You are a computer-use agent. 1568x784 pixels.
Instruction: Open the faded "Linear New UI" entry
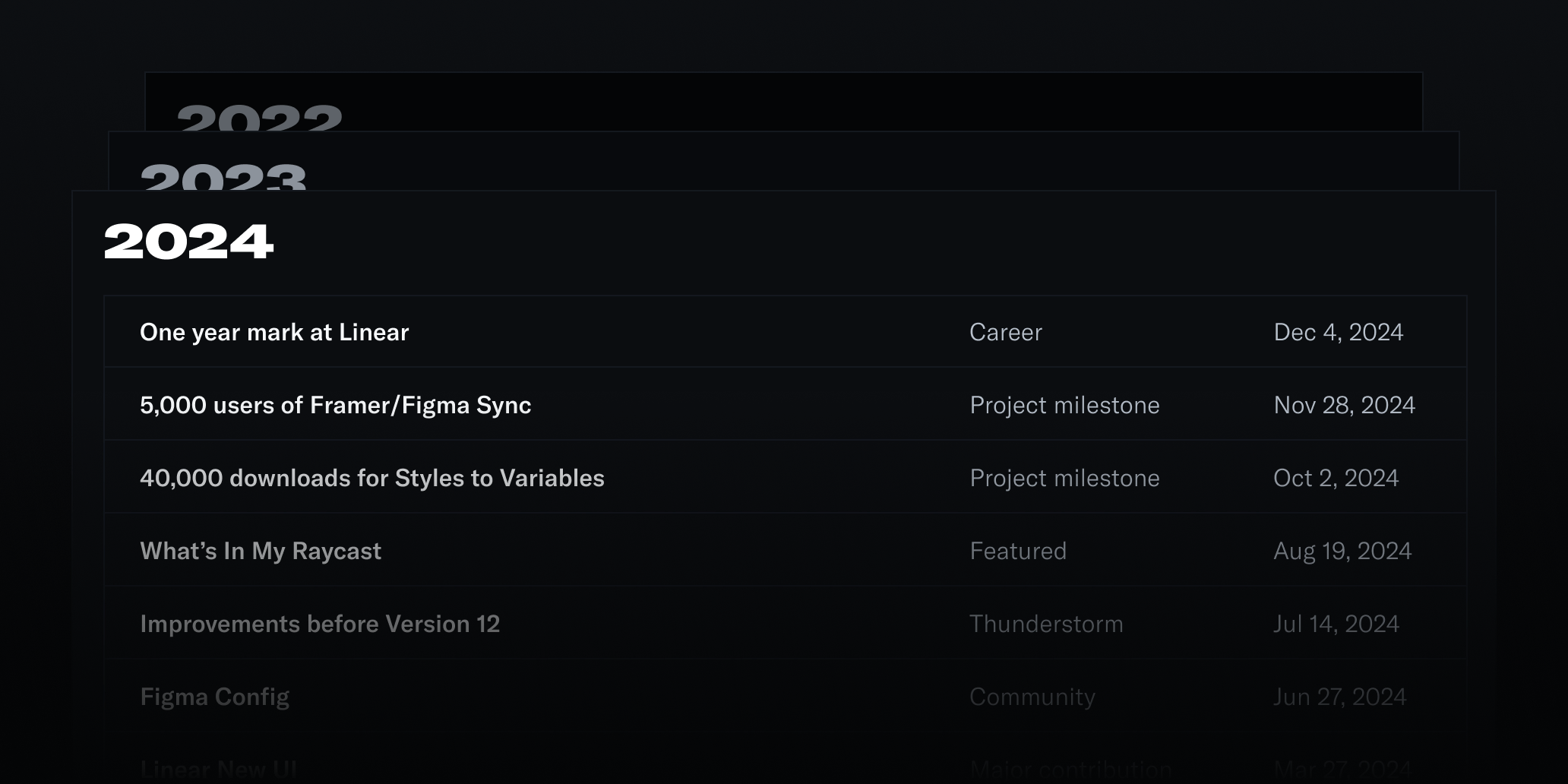[x=219, y=769]
